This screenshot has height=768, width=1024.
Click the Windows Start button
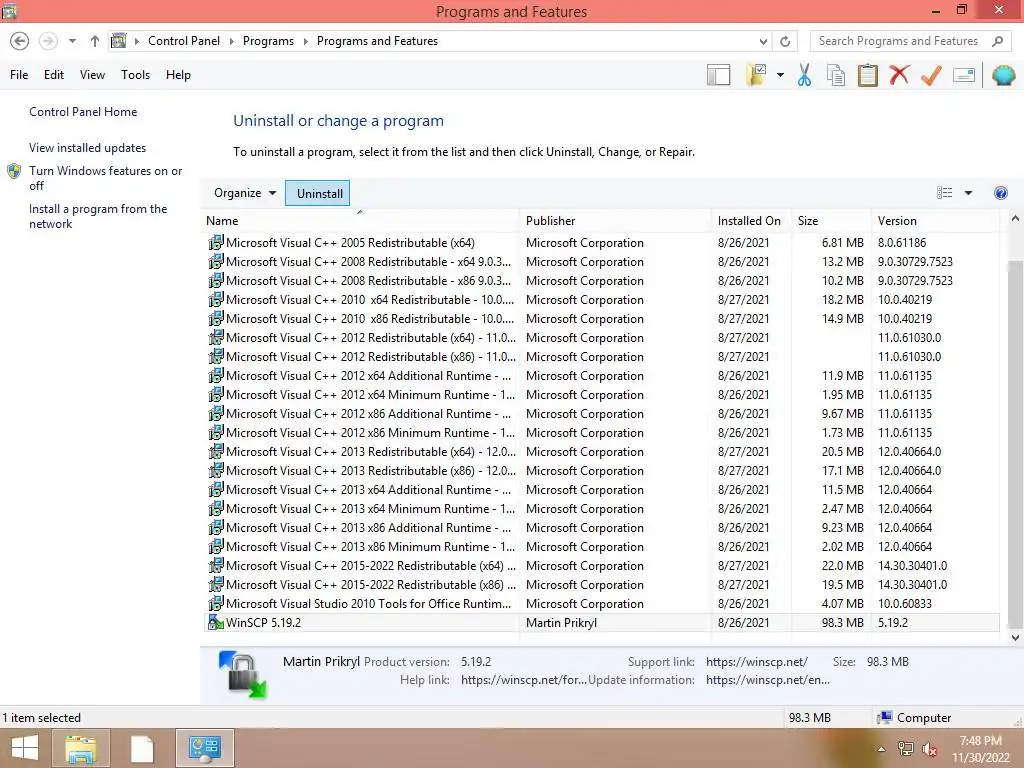coord(24,748)
